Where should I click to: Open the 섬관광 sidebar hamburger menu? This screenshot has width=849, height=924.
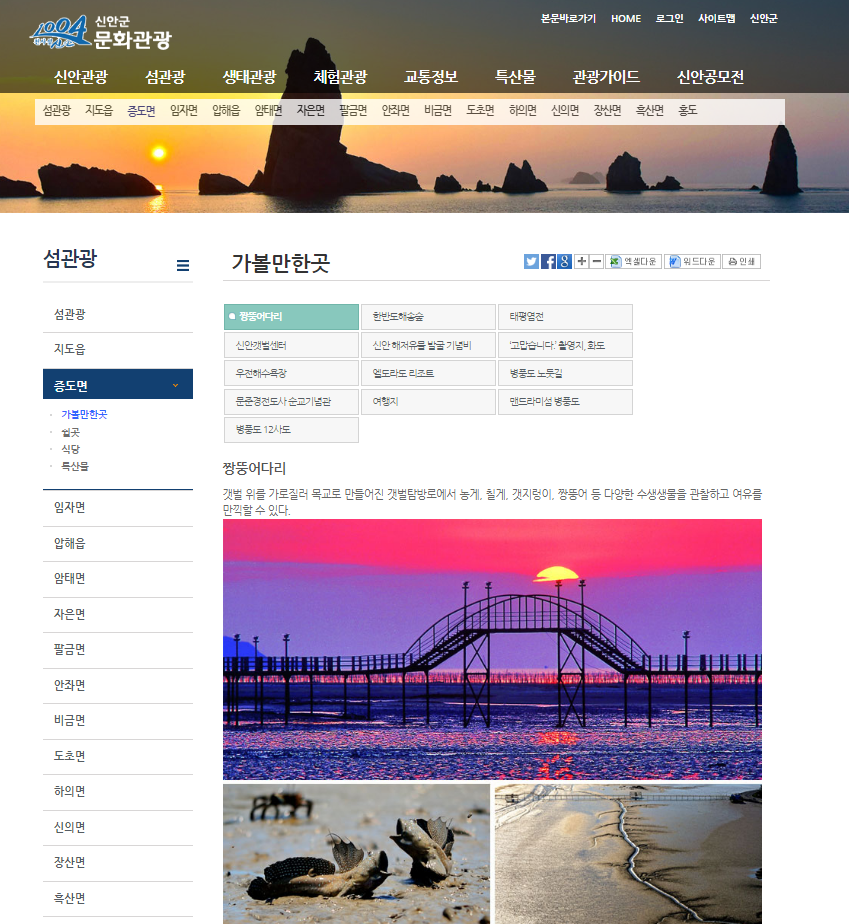click(x=183, y=266)
